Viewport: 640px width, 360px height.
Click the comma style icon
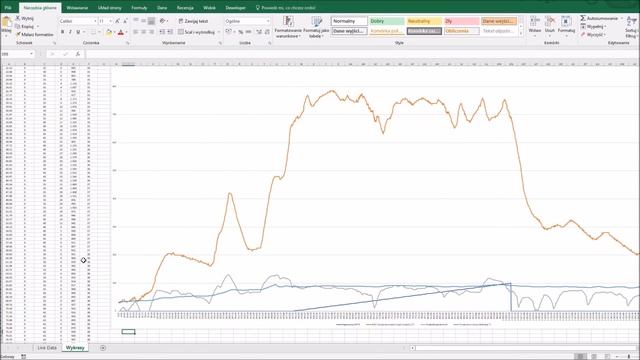coord(248,32)
